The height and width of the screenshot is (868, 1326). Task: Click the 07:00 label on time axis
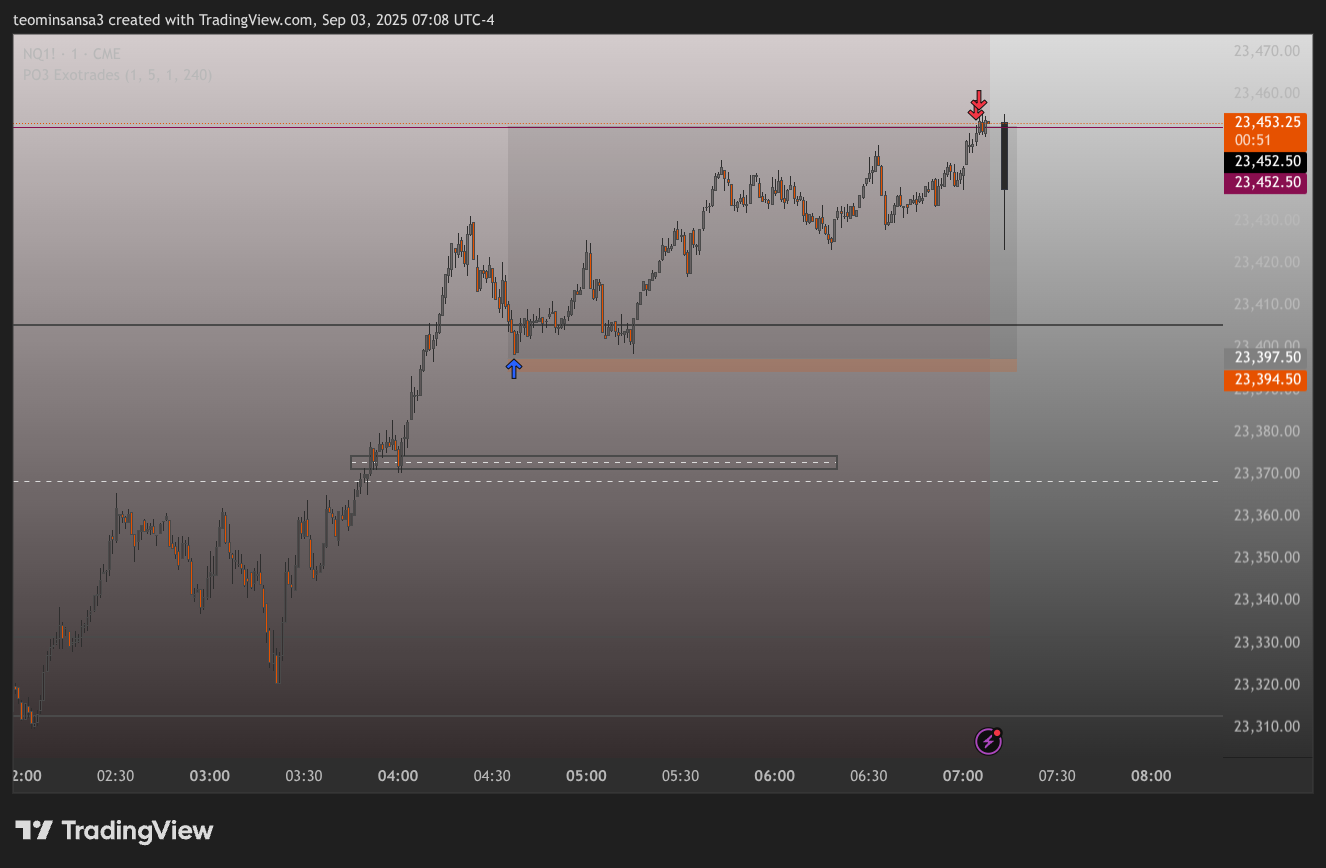pos(963,776)
